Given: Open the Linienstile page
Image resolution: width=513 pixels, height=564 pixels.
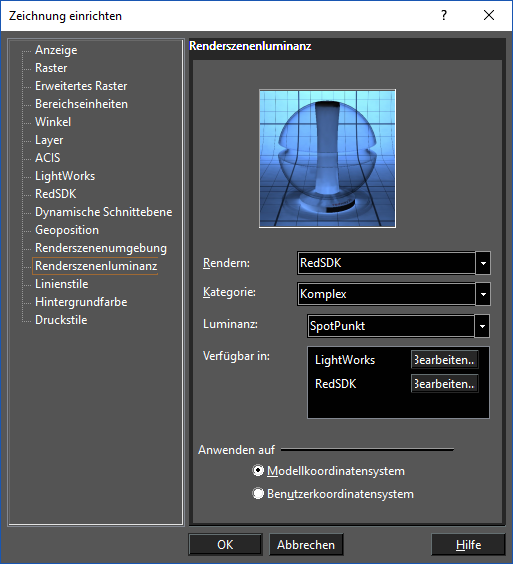Looking at the screenshot, I should 61,284.
